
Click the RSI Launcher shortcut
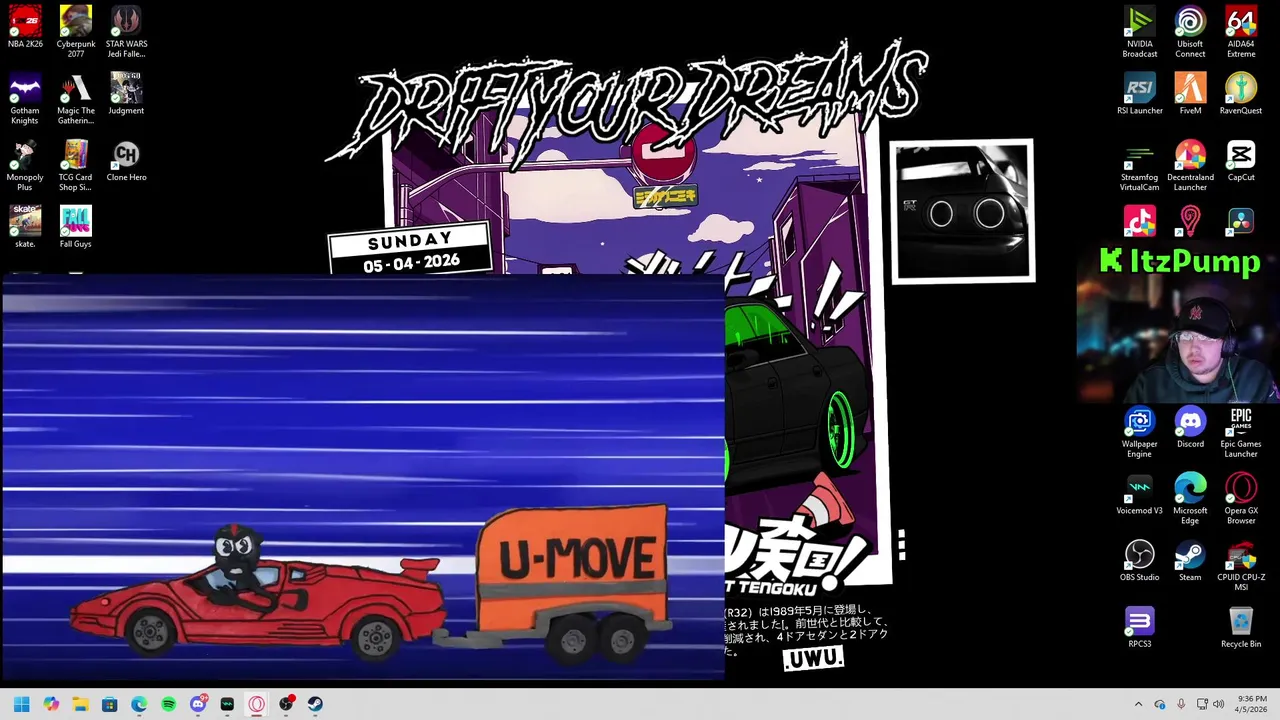[1139, 94]
